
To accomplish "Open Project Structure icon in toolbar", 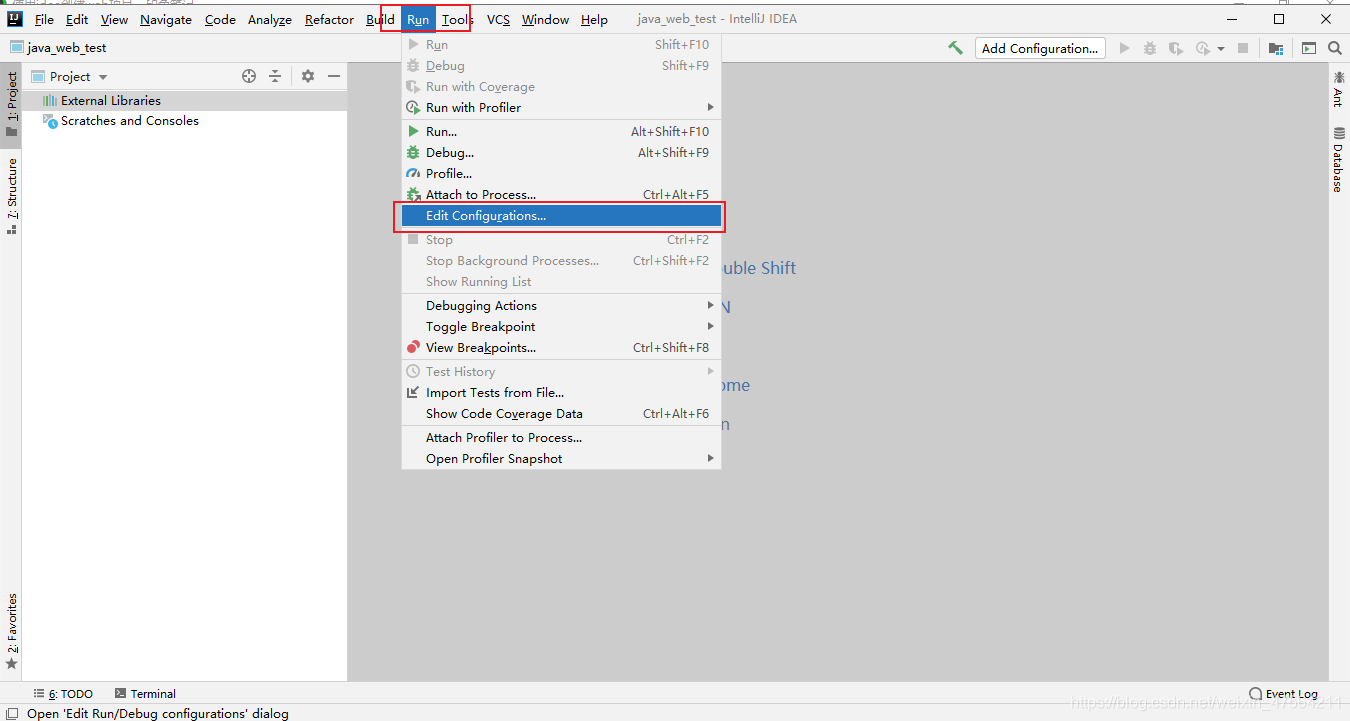I will pos(1276,48).
